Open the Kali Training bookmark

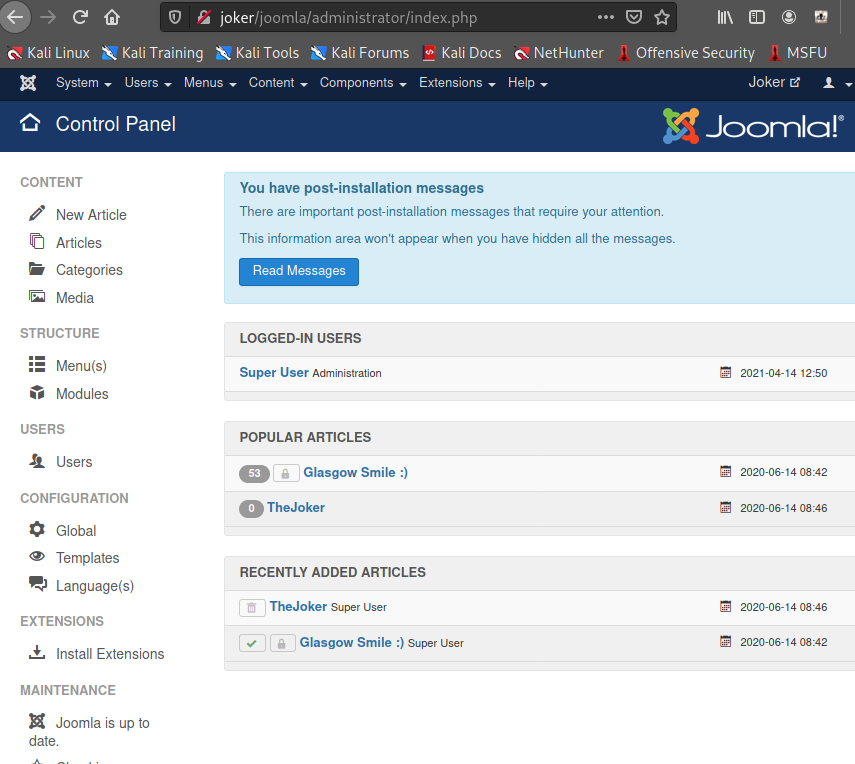coord(153,53)
